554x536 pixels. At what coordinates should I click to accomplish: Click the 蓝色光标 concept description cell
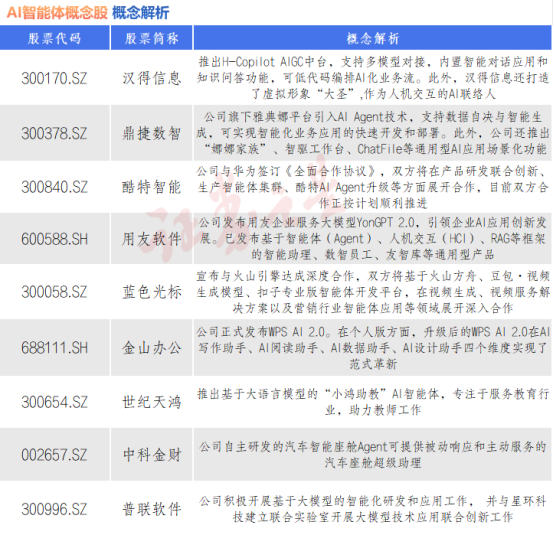[x=372, y=292]
